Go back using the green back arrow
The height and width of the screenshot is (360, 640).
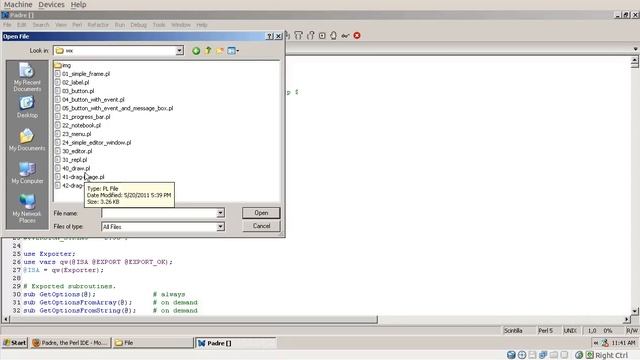tap(196, 51)
